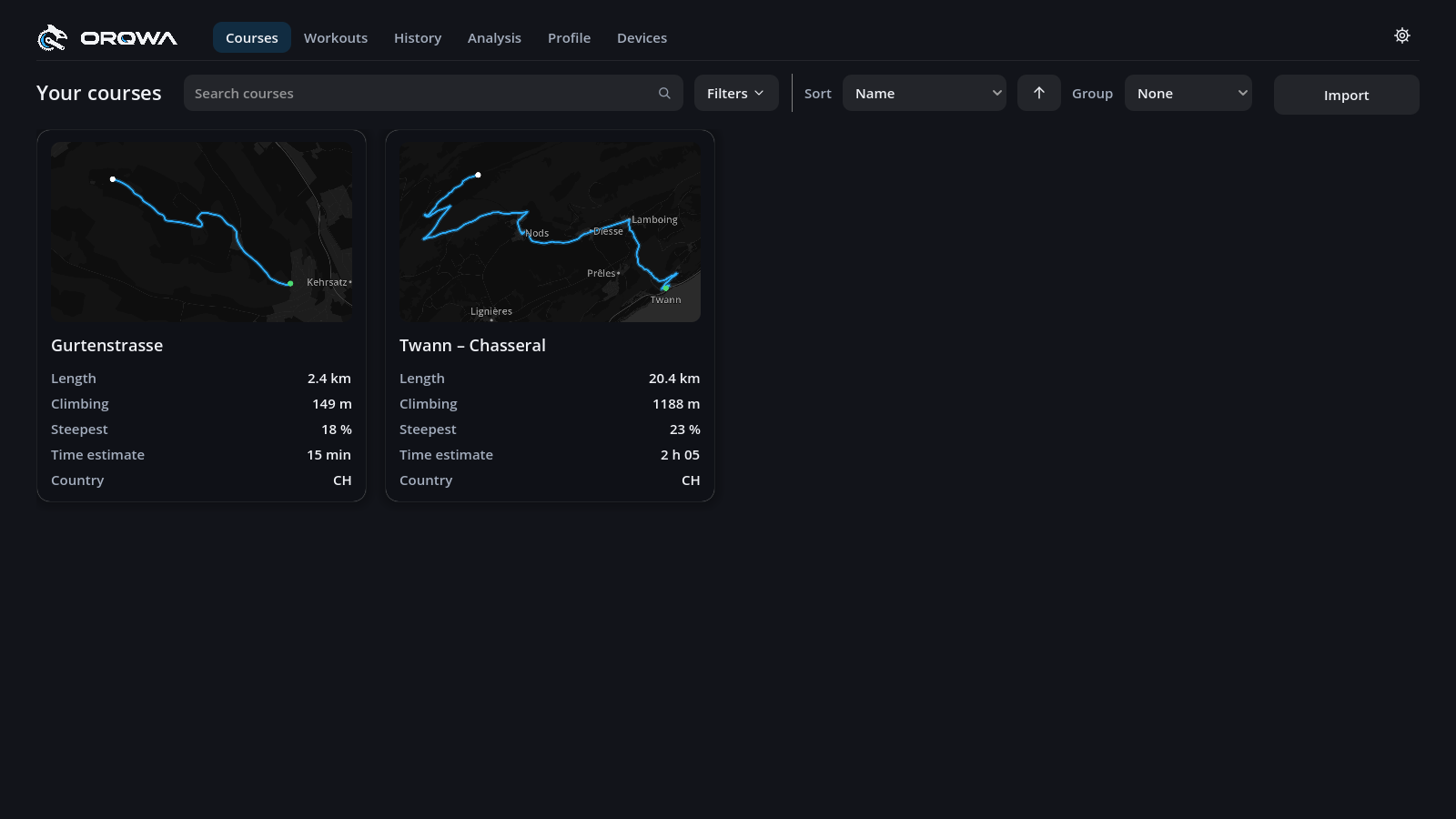
Task: Open the Group None dropdown
Action: click(x=1188, y=93)
